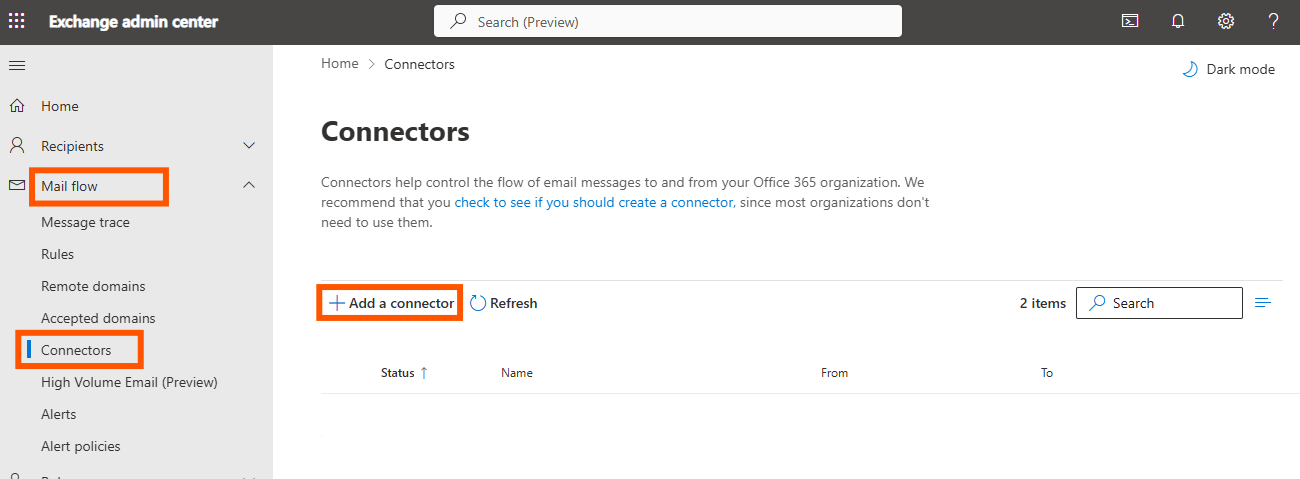Open the app launcher waffle icon
Image resolution: width=1300 pixels, height=479 pixels.
point(17,21)
